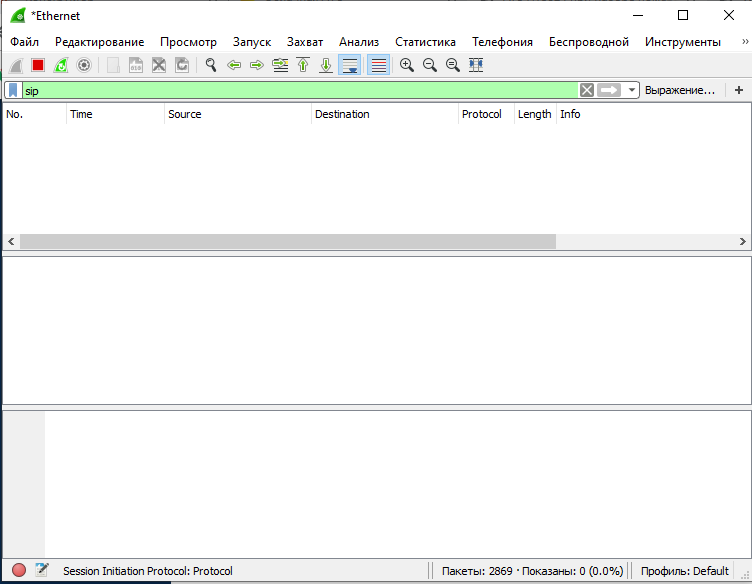The image size is (752, 584).
Task: Open the Запуск menu
Action: tap(252, 42)
